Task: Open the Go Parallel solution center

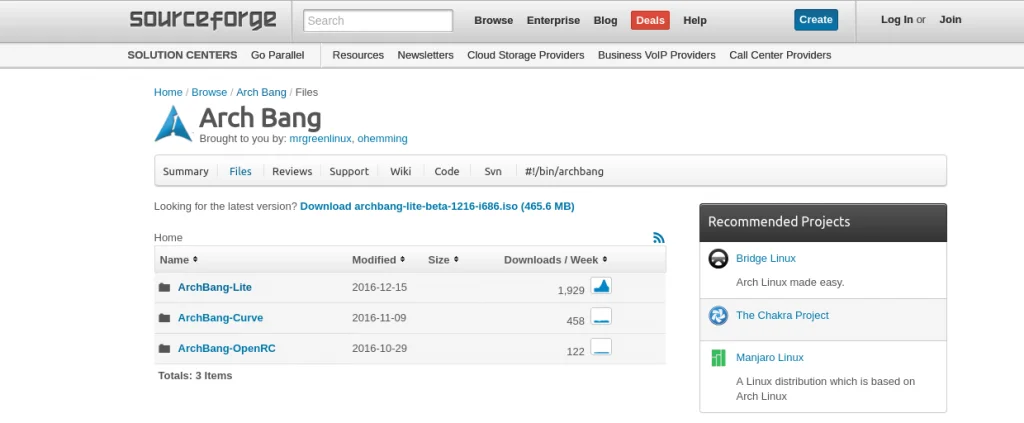Action: (x=278, y=55)
